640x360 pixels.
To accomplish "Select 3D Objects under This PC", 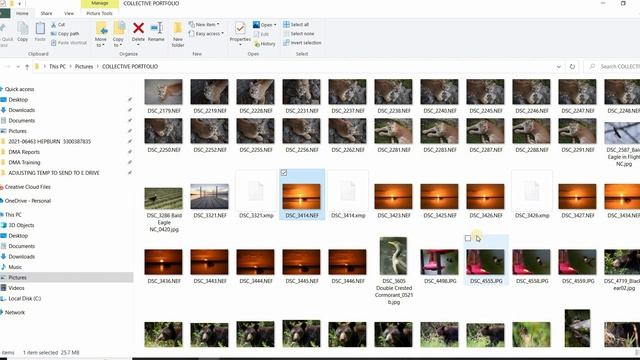I will [x=21, y=225].
